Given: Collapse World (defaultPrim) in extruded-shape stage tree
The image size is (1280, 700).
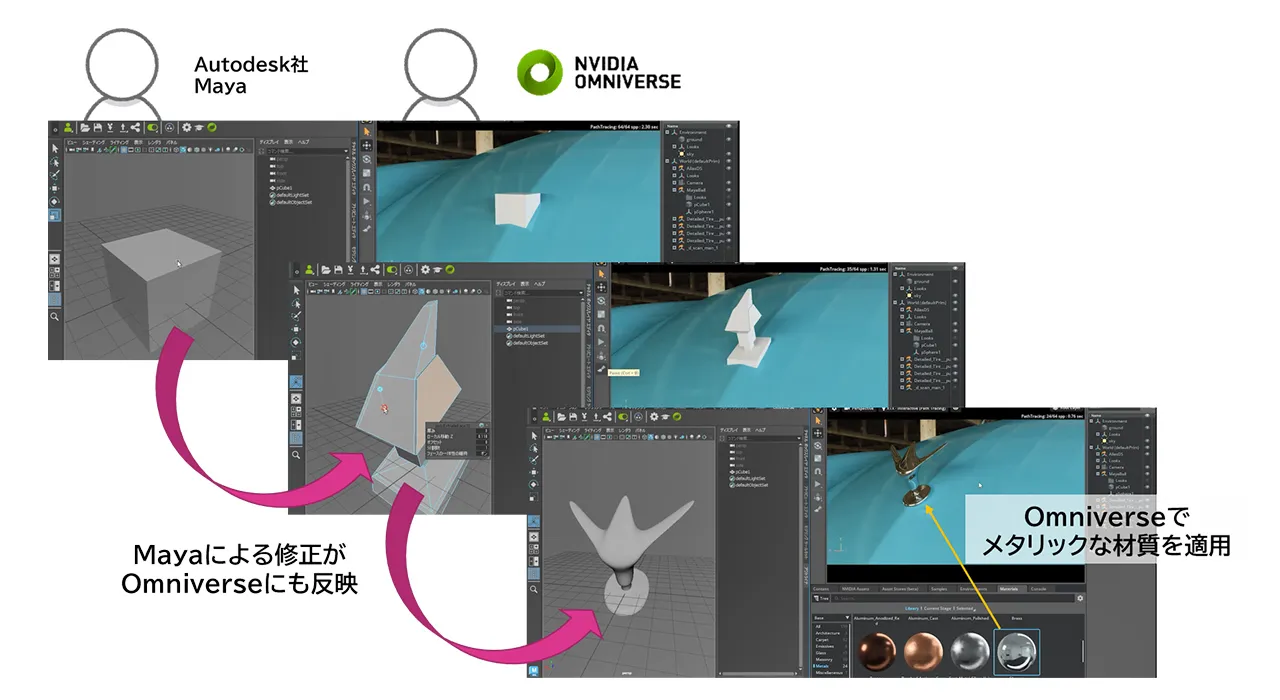Looking at the screenshot, I should click(x=895, y=301).
